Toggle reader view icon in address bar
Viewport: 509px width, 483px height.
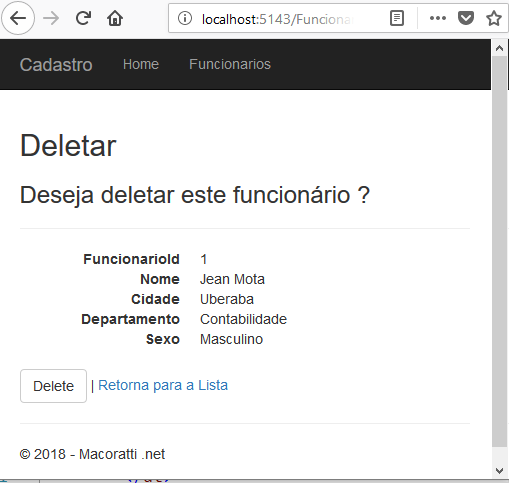(x=397, y=18)
